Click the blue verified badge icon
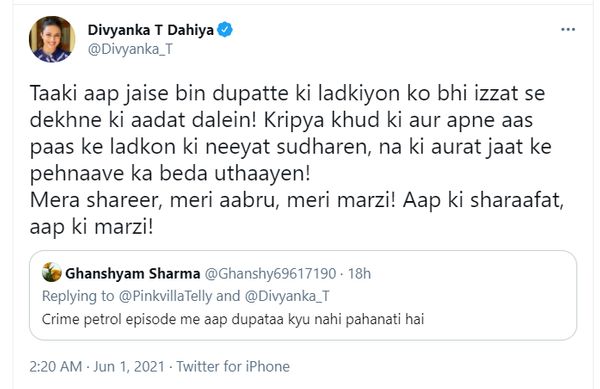This screenshot has width=600, height=389. [225, 30]
